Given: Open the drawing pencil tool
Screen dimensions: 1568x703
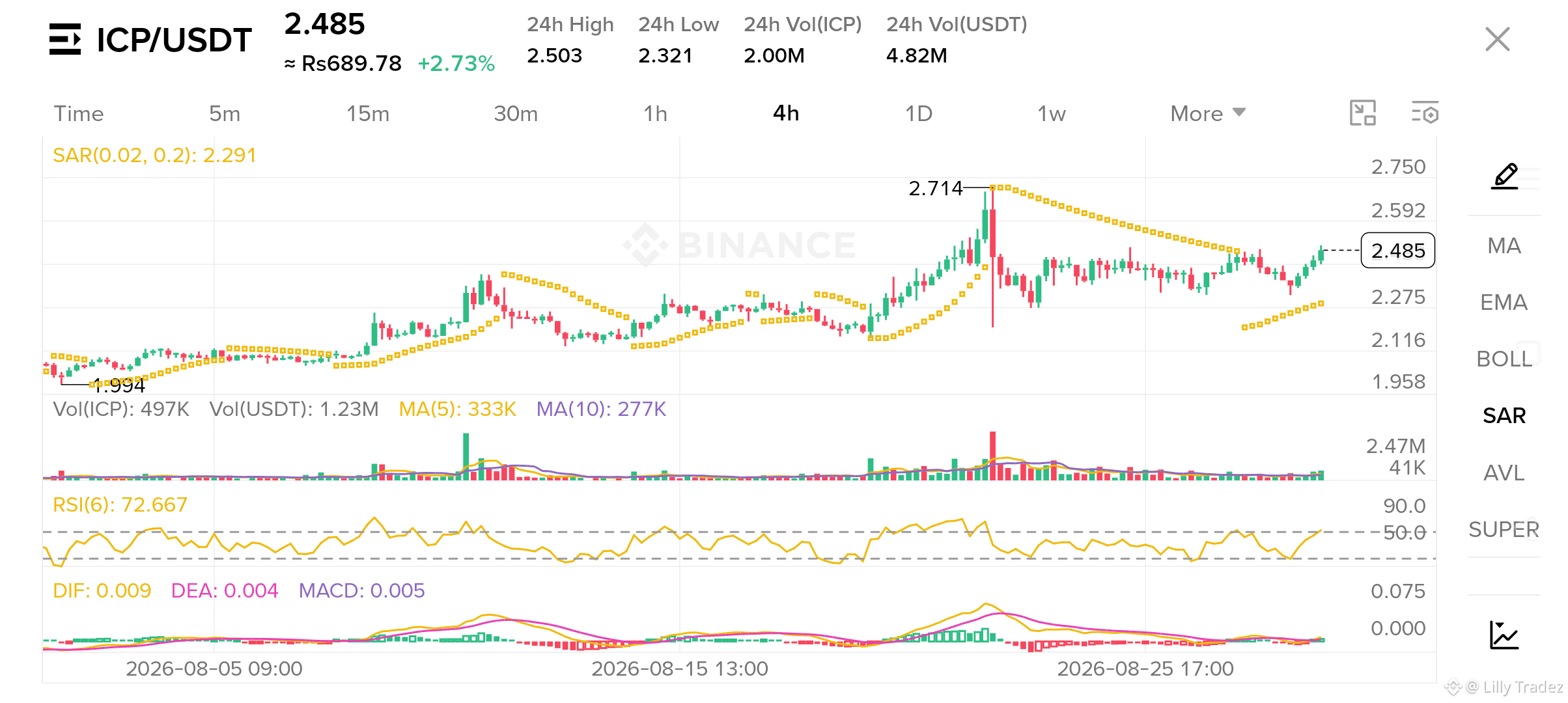Looking at the screenshot, I should tap(1505, 176).
